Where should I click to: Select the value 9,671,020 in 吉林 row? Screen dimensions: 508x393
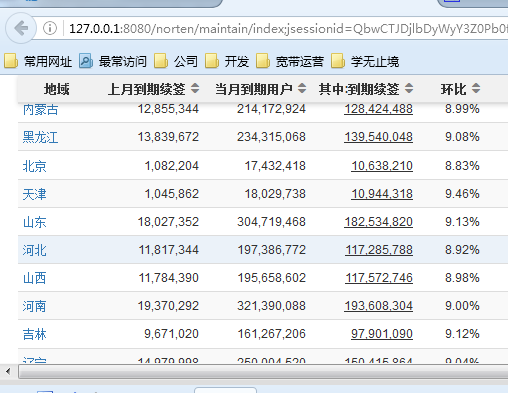[171, 334]
